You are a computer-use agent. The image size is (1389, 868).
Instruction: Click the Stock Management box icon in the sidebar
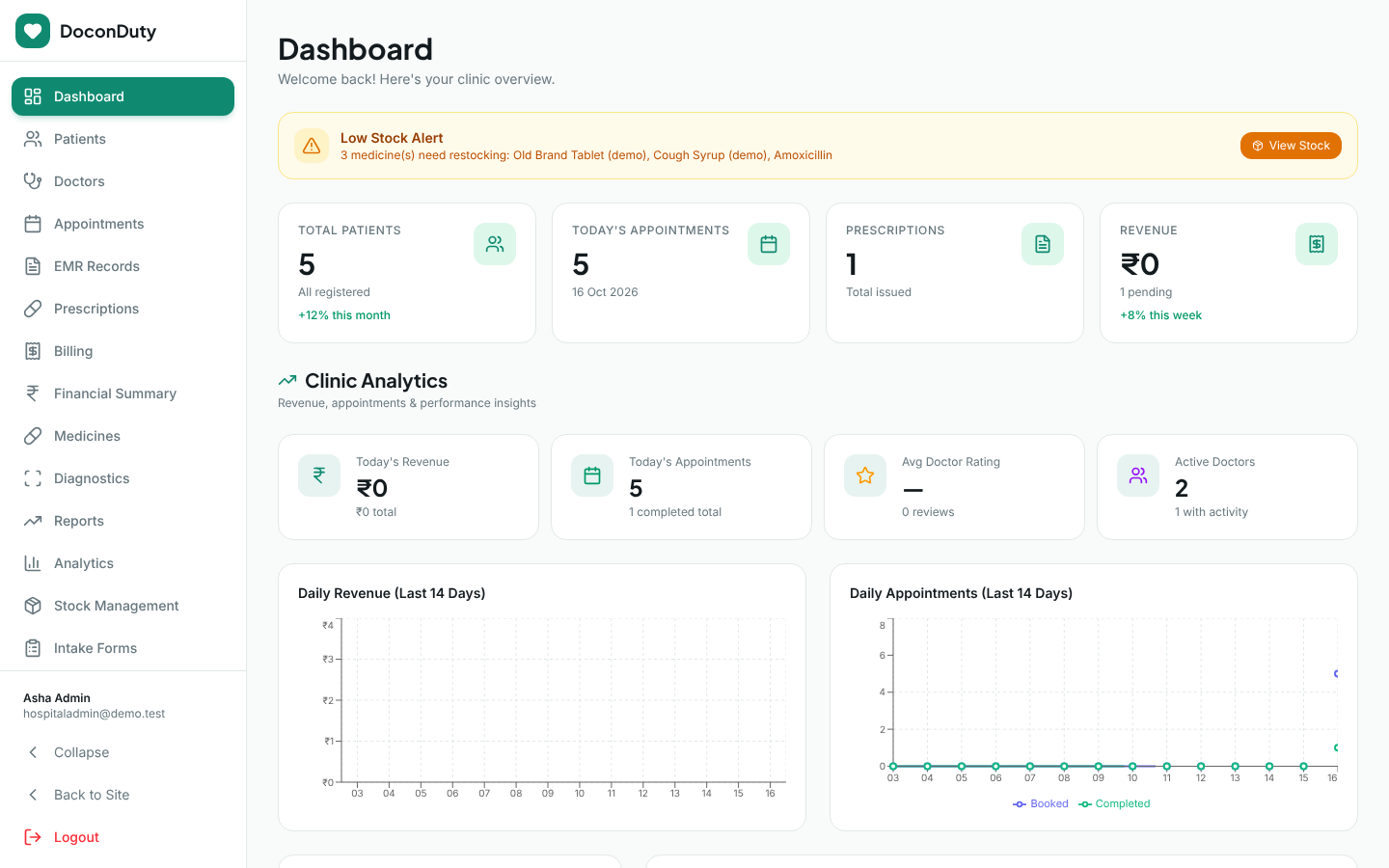point(33,606)
